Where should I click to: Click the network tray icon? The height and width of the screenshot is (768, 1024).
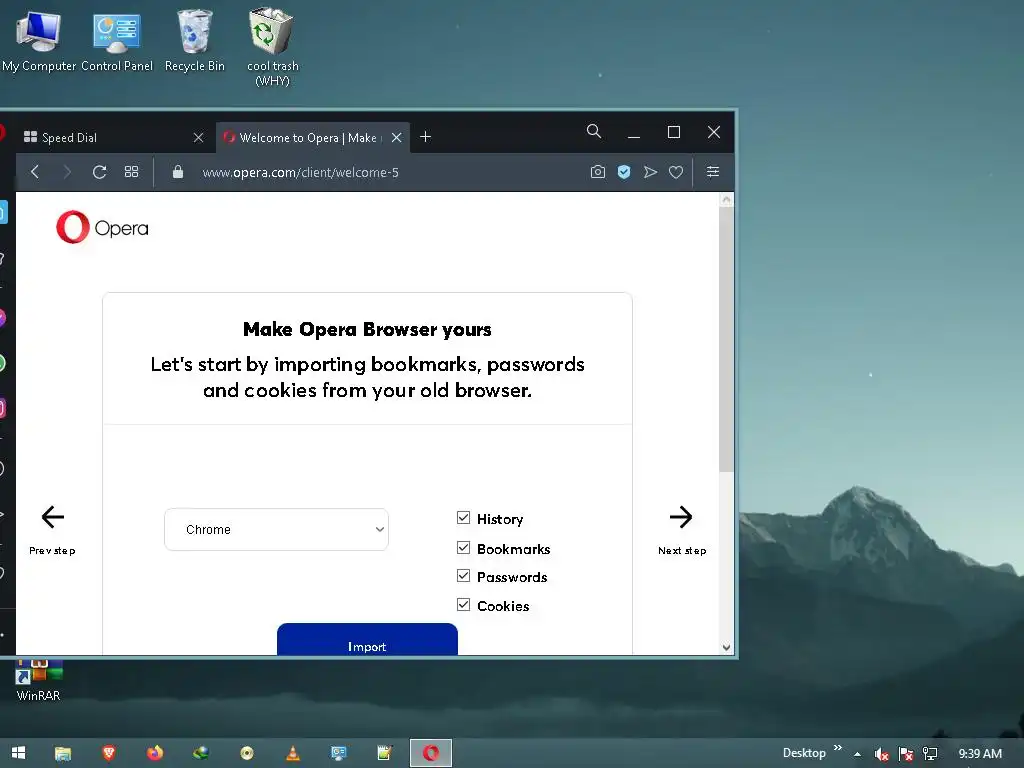(x=930, y=754)
